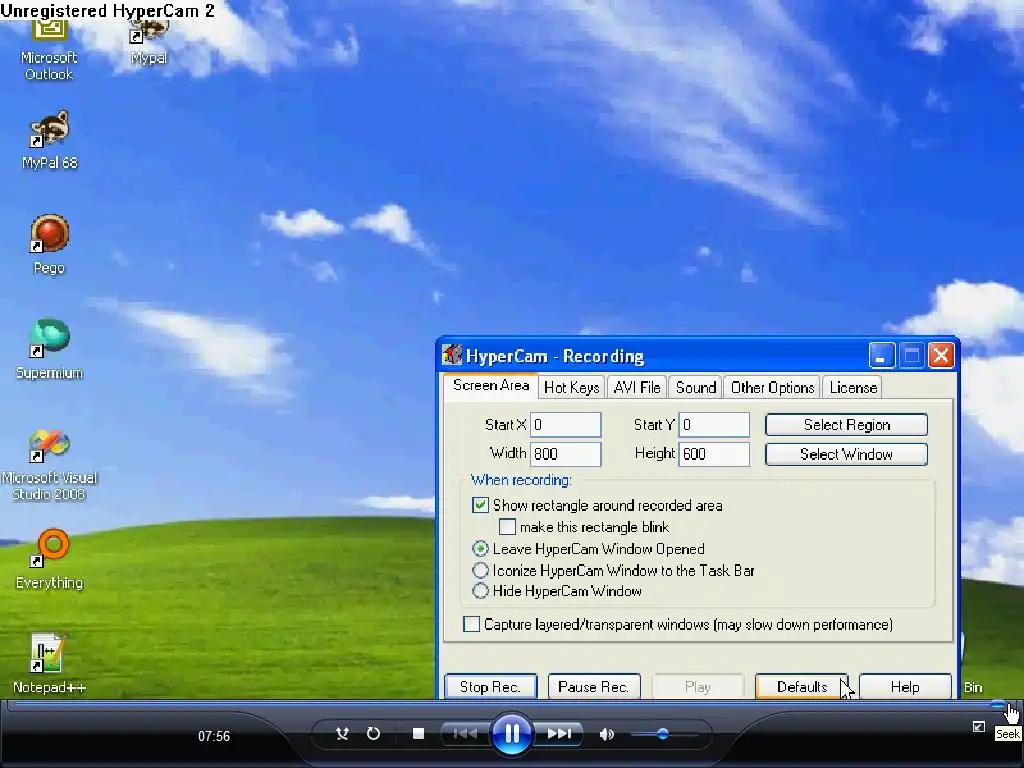Viewport: 1024px width, 768px height.
Task: Click in the Width field
Action: click(566, 454)
